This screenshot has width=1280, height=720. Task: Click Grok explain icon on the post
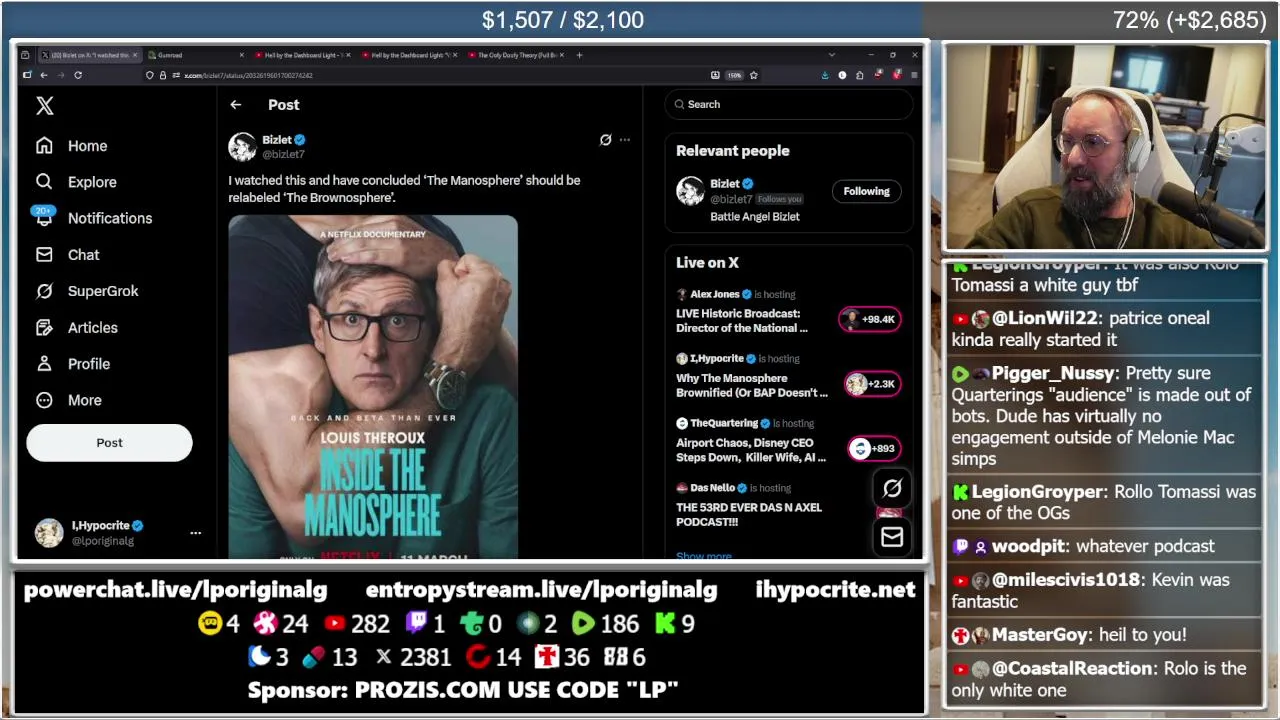[605, 140]
